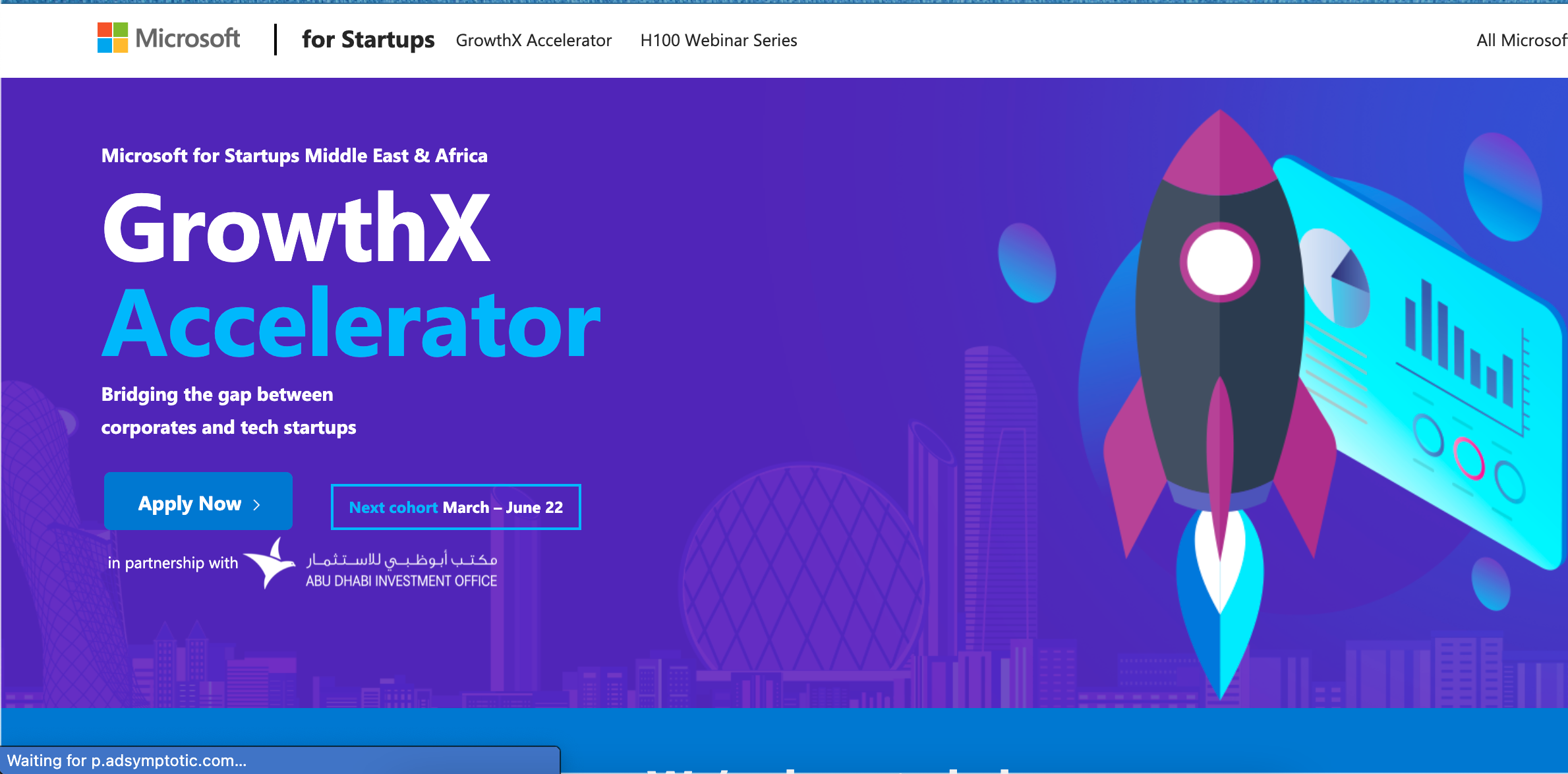Select GrowthX Accelerator in the navigation bar
This screenshot has width=1568, height=774.
coord(533,40)
